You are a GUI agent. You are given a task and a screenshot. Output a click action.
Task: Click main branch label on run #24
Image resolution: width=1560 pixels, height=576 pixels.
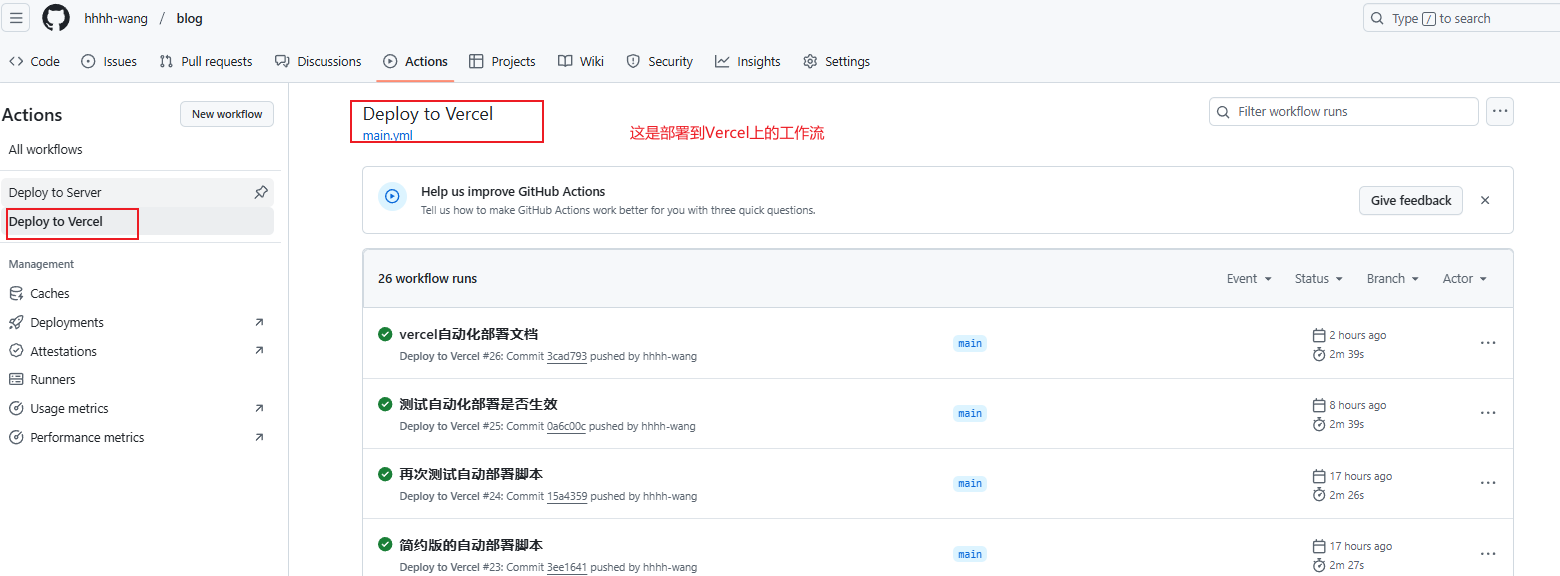point(970,483)
